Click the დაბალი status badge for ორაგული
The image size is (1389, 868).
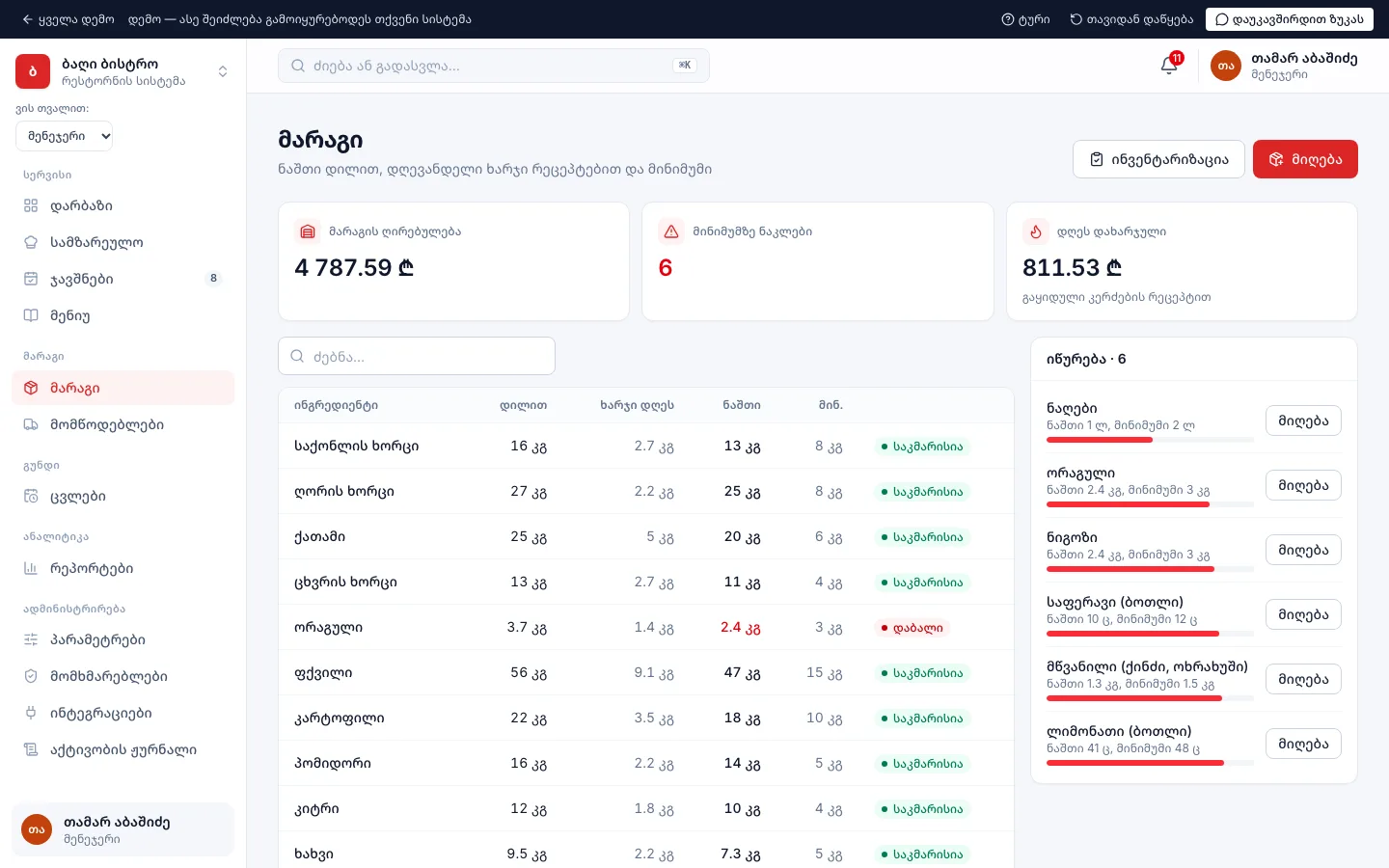click(912, 628)
